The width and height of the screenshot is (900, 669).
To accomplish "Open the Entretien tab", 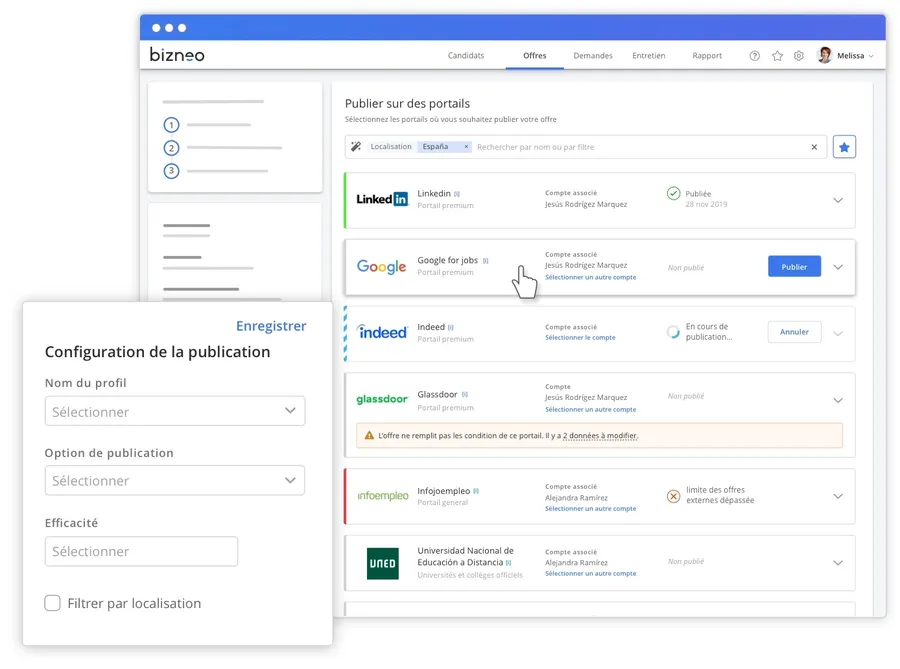I will (649, 56).
